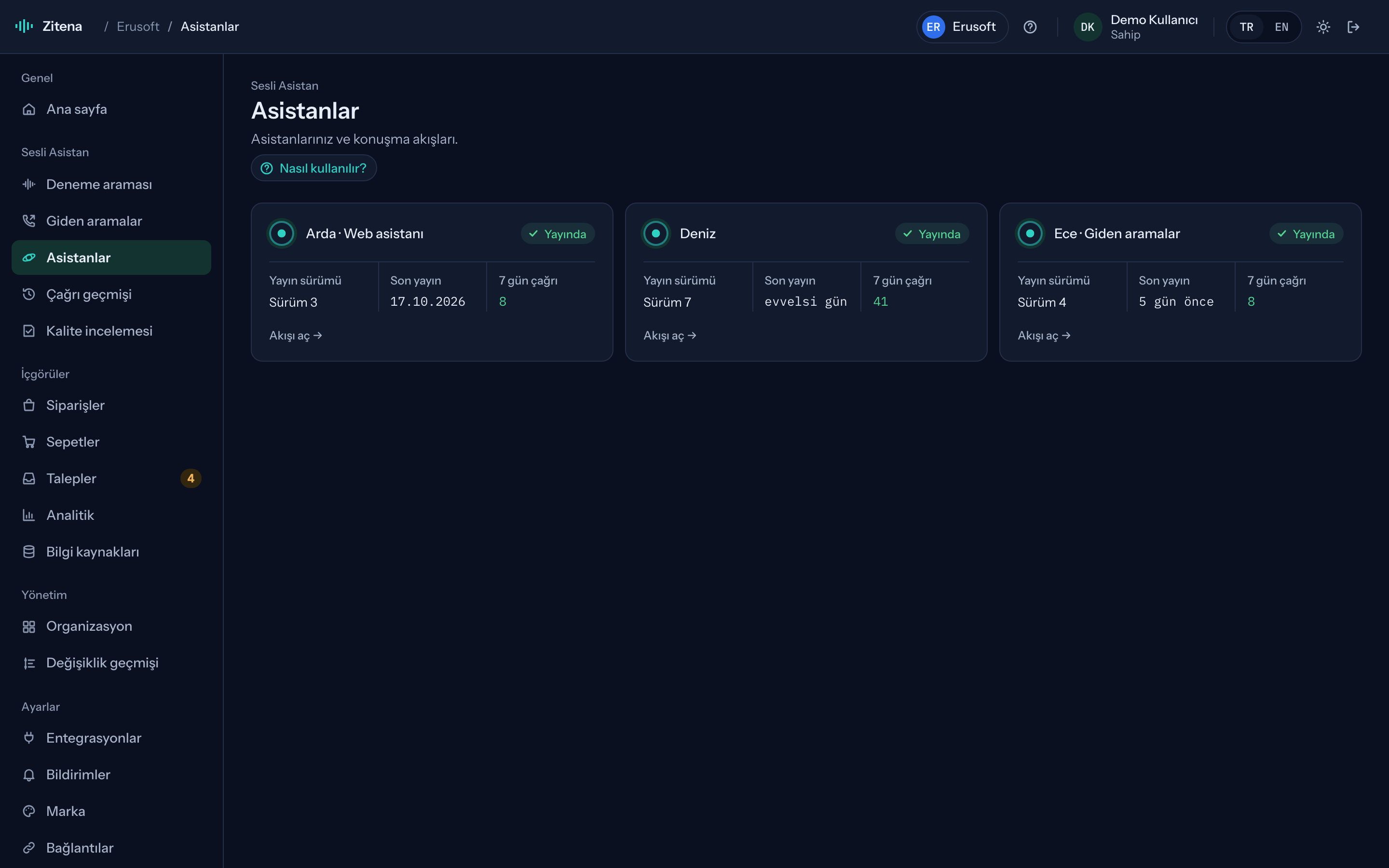Toggle the light theme sun icon

(1323, 27)
